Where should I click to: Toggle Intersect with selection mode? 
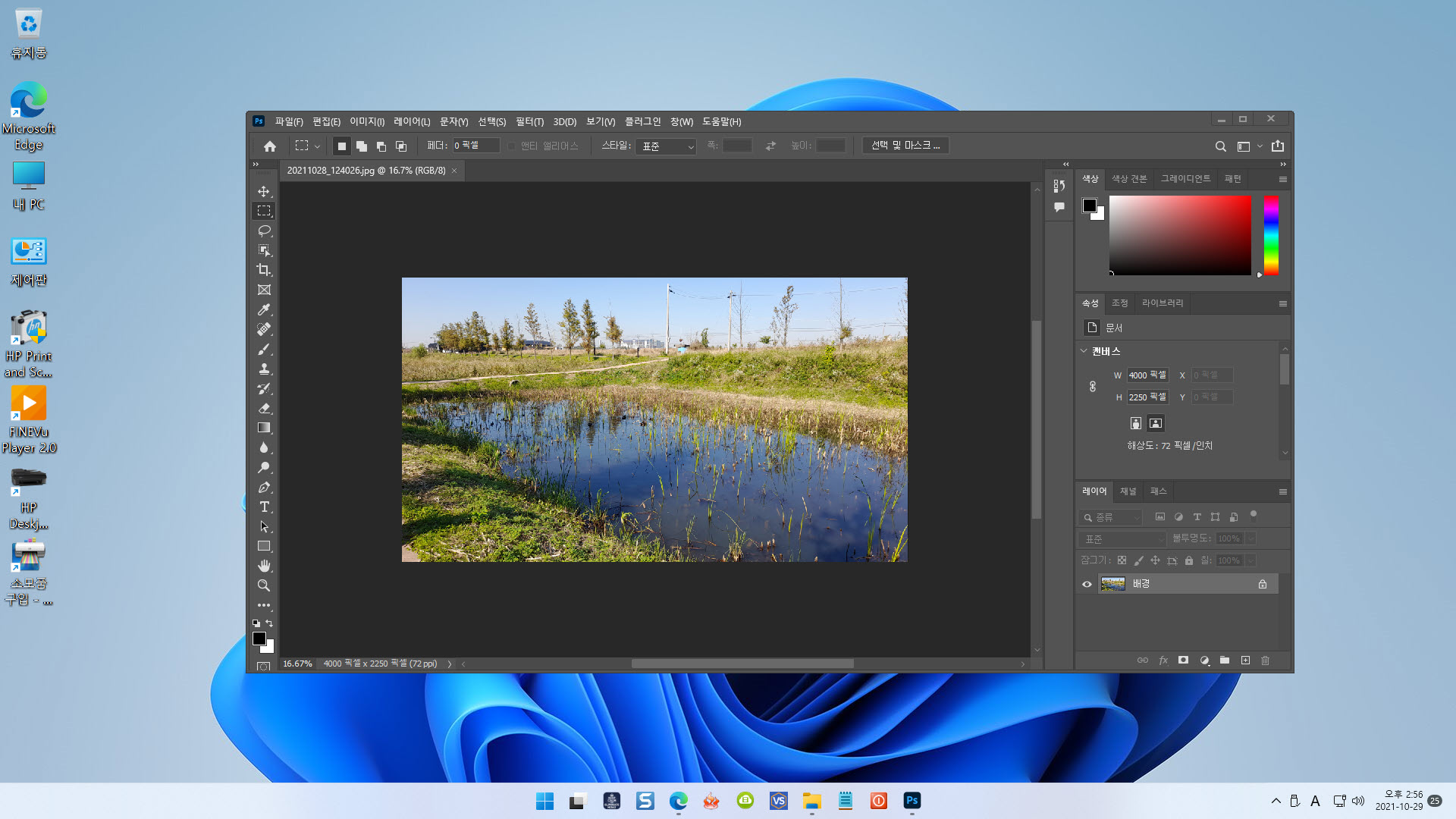pos(401,146)
